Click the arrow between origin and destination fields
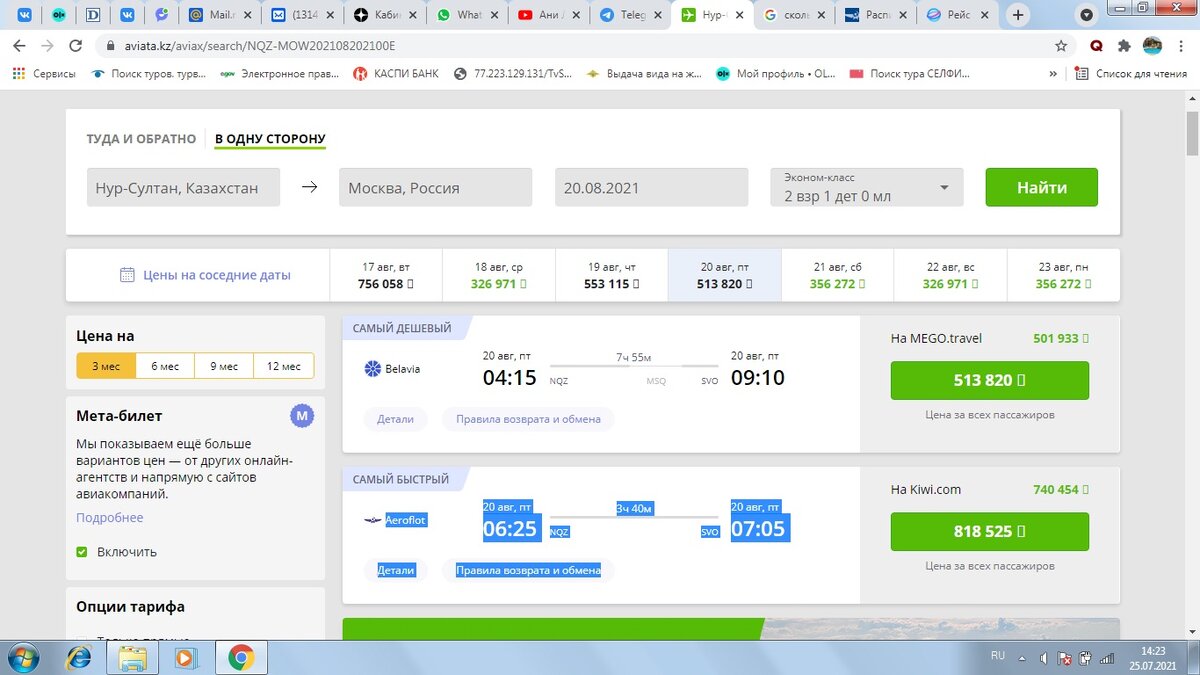Viewport: 1200px width, 675px height. (309, 187)
